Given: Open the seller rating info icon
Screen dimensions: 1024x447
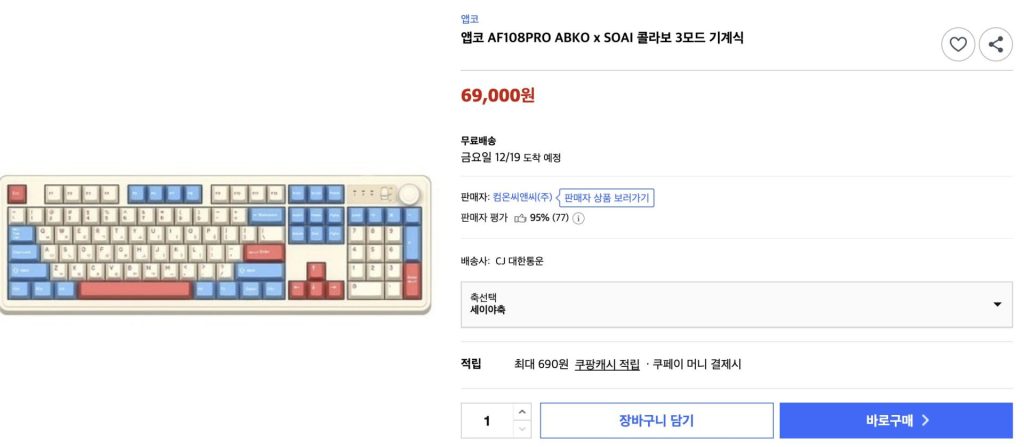Looking at the screenshot, I should coord(578,218).
